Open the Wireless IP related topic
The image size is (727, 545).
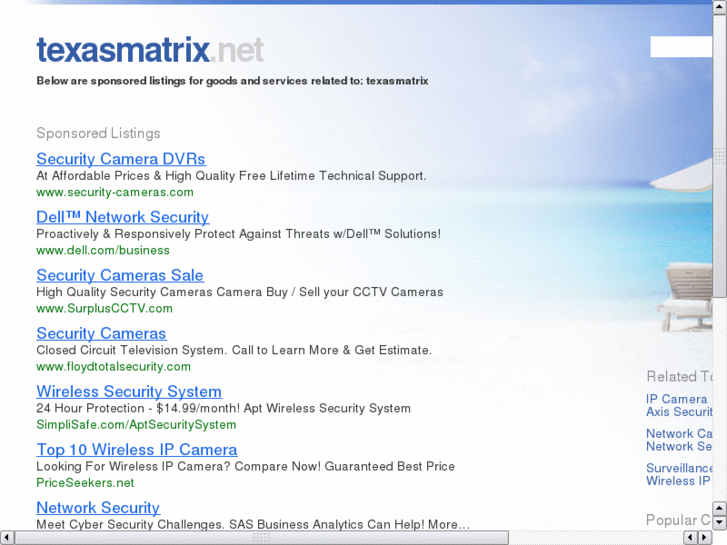[678, 481]
